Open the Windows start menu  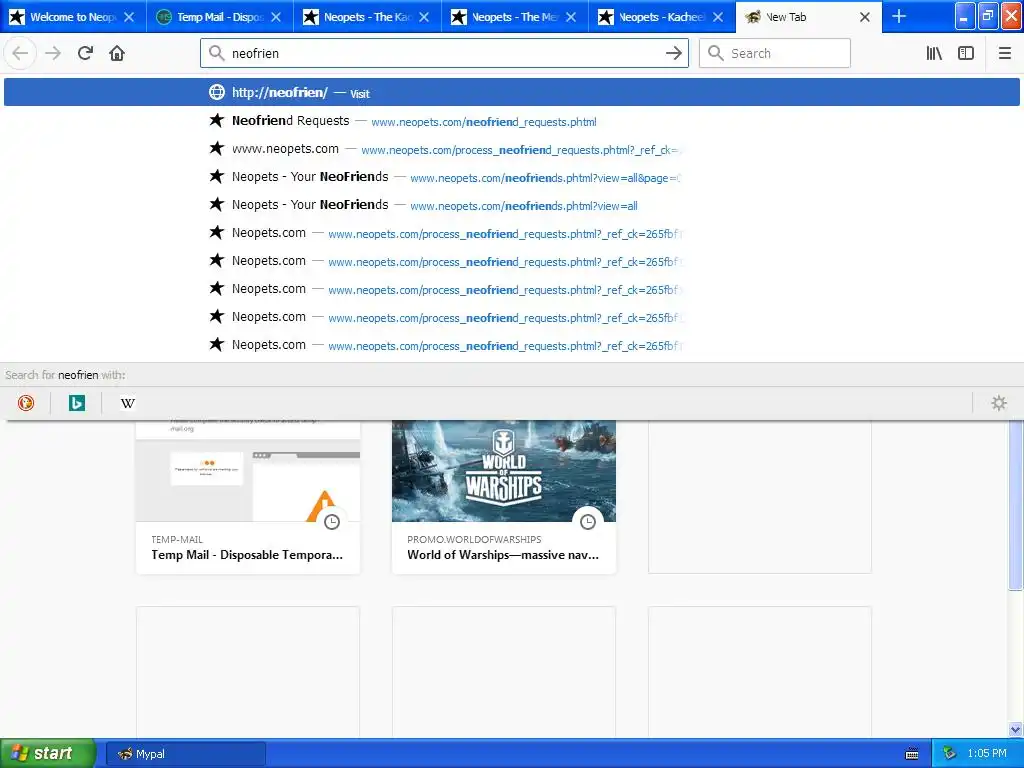48,754
